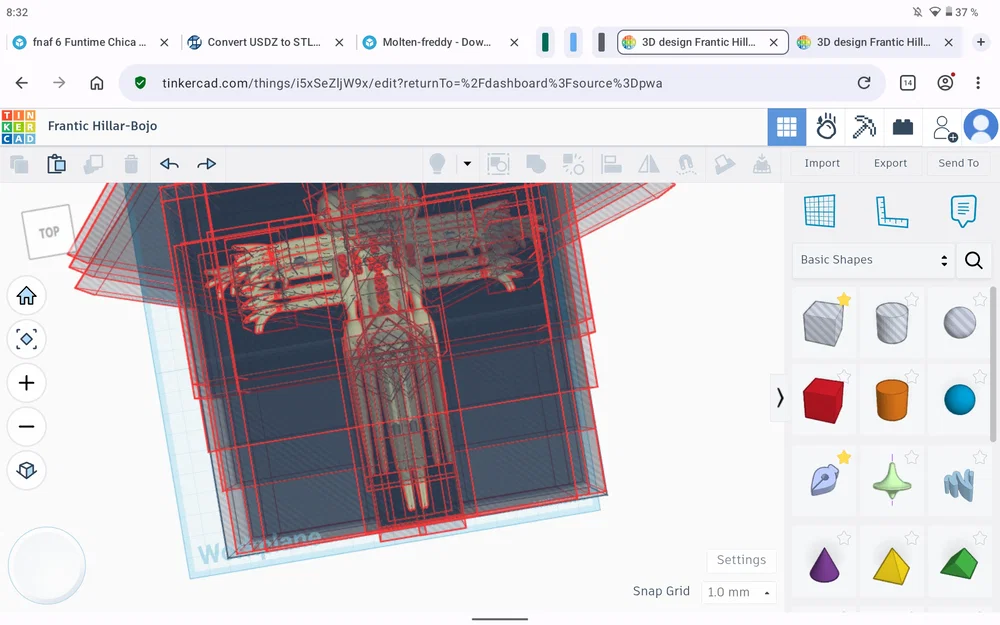Select the blue Sphere shape

959,401
